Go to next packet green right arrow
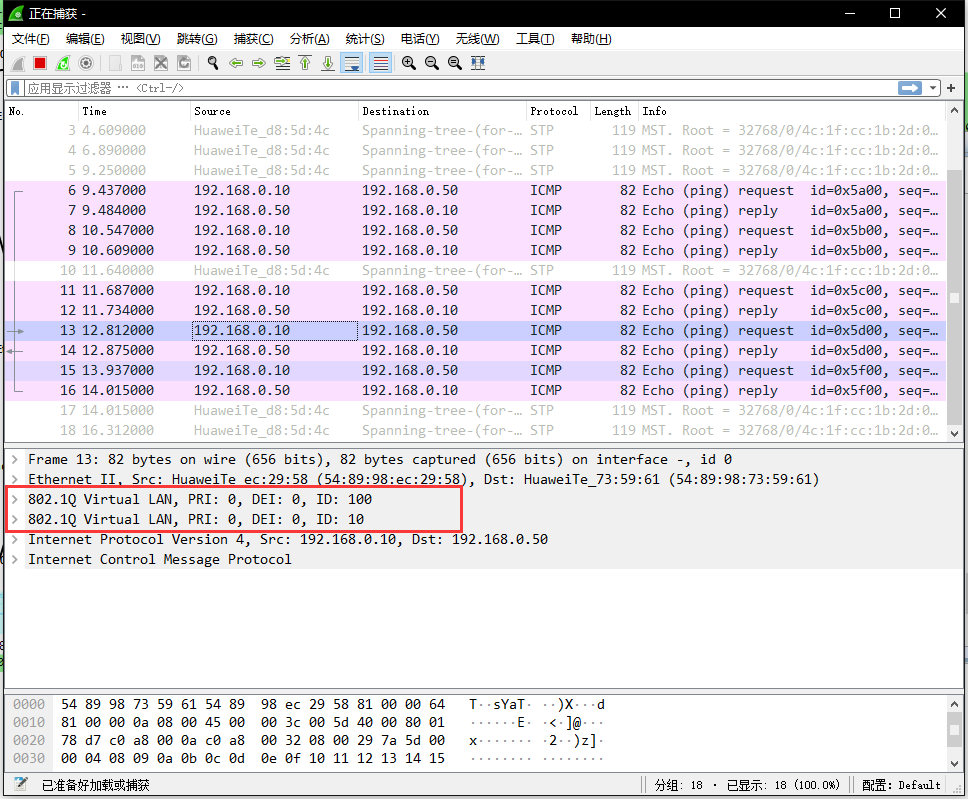This screenshot has width=968, height=799. [x=259, y=63]
